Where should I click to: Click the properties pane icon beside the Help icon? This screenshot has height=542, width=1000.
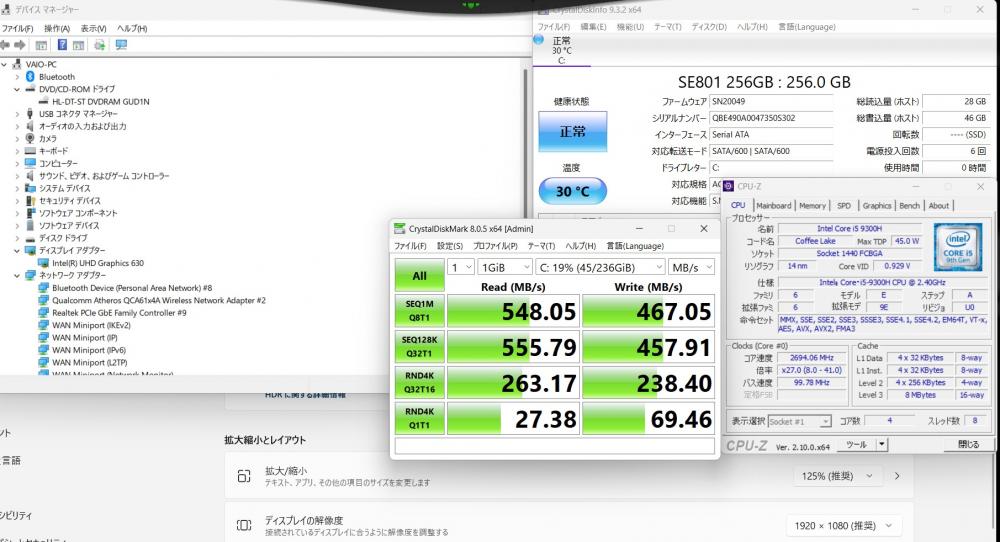click(x=78, y=45)
